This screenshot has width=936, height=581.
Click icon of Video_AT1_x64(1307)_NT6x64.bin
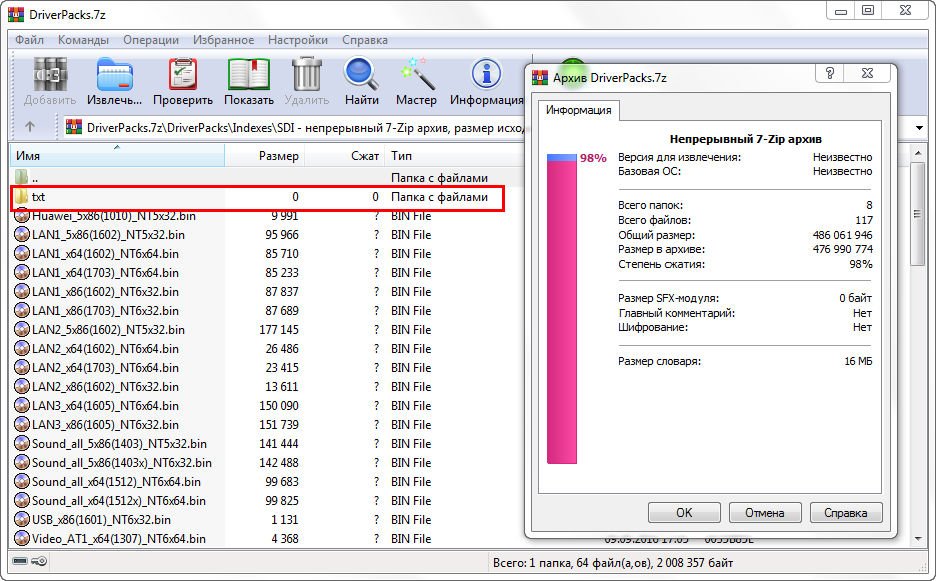click(x=21, y=539)
